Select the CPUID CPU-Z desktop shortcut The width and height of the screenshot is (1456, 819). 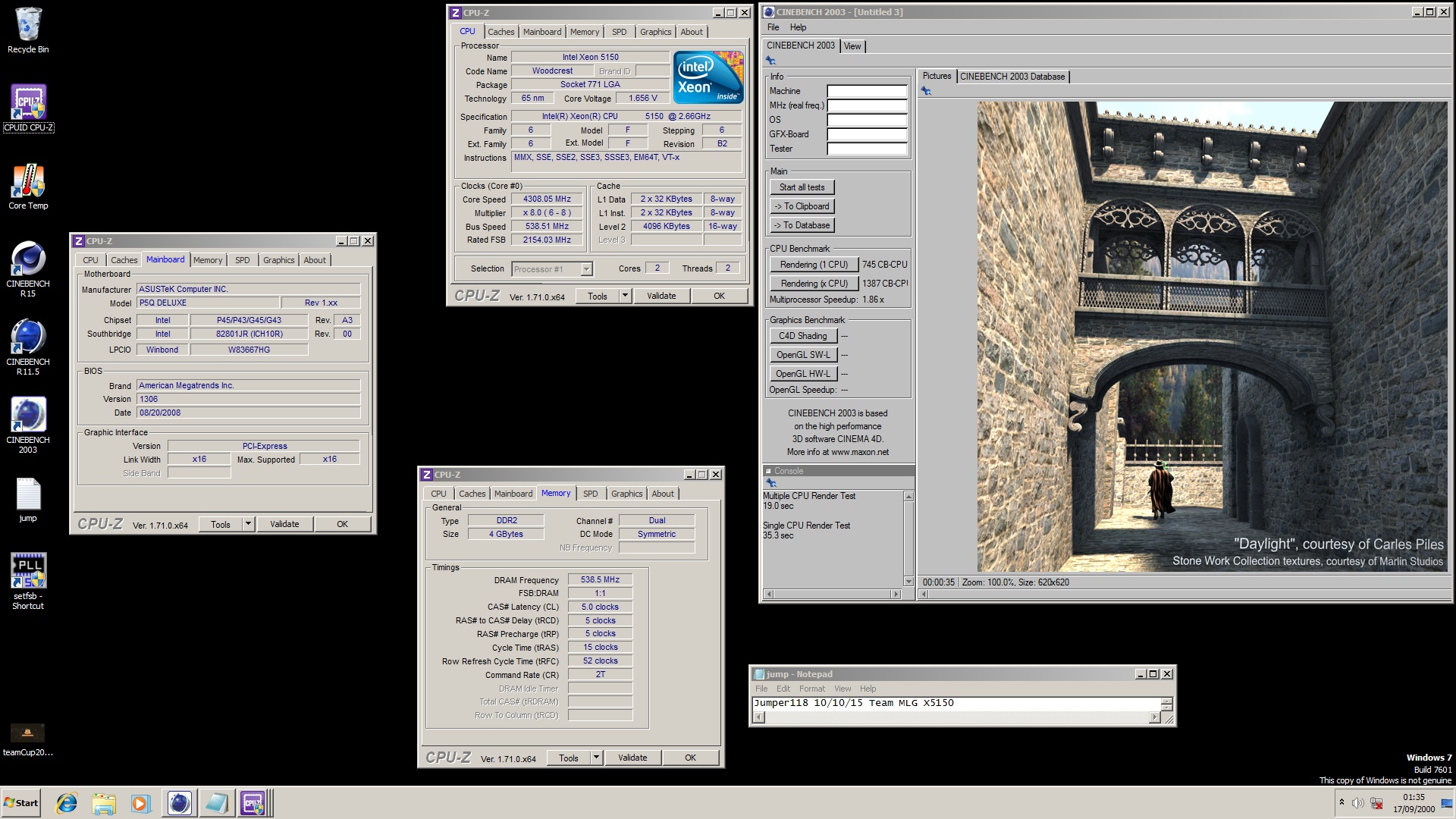(28, 108)
